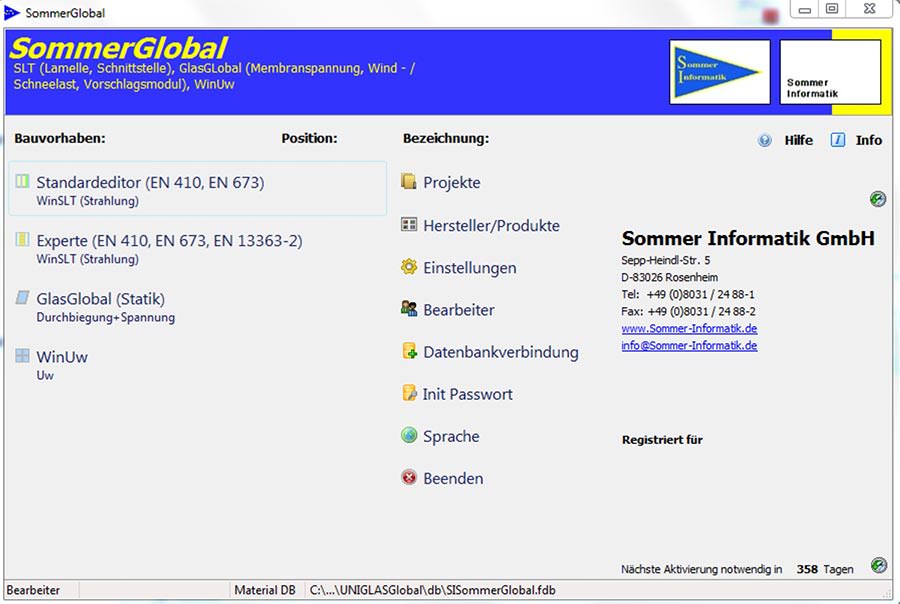Open the Standardeditor (EN 410, EN 673) module
Image resolution: width=900 pixels, height=604 pixels.
[x=197, y=189]
